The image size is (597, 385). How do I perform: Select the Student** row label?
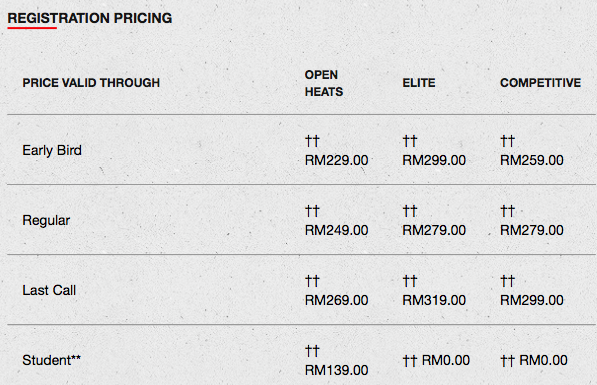51,360
